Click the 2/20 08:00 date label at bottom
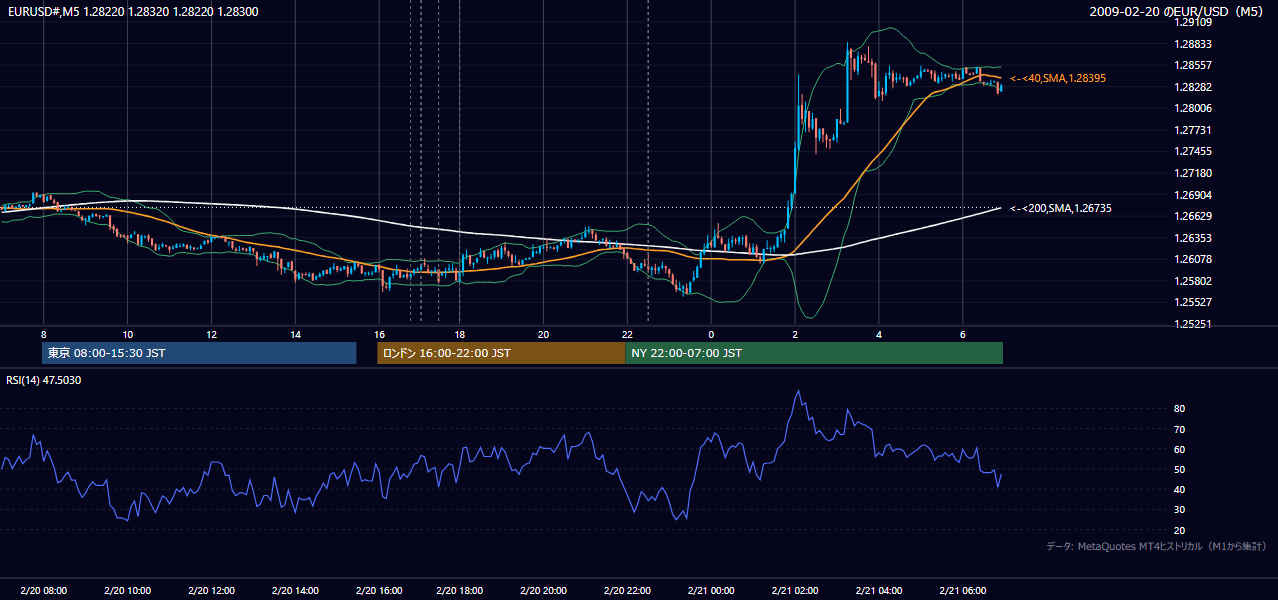Screen dimensions: 1278x600 click(x=44, y=590)
